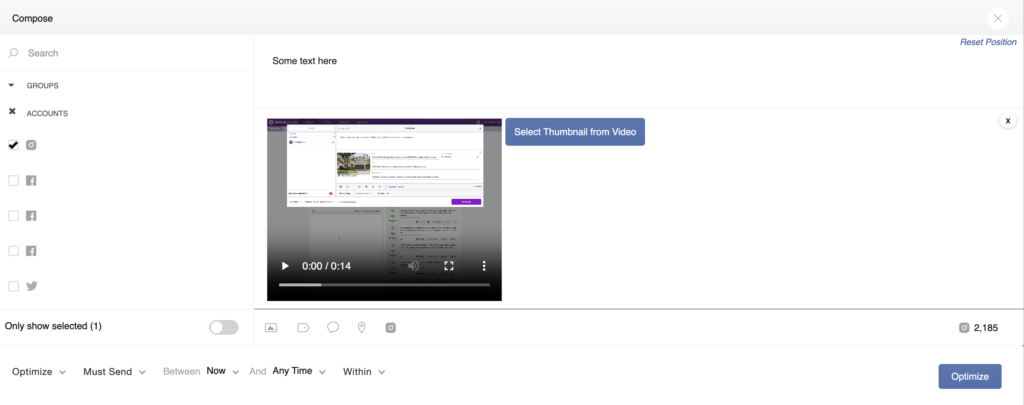Click the second Facebook account icon
This screenshot has height=405, width=1024.
point(31,216)
